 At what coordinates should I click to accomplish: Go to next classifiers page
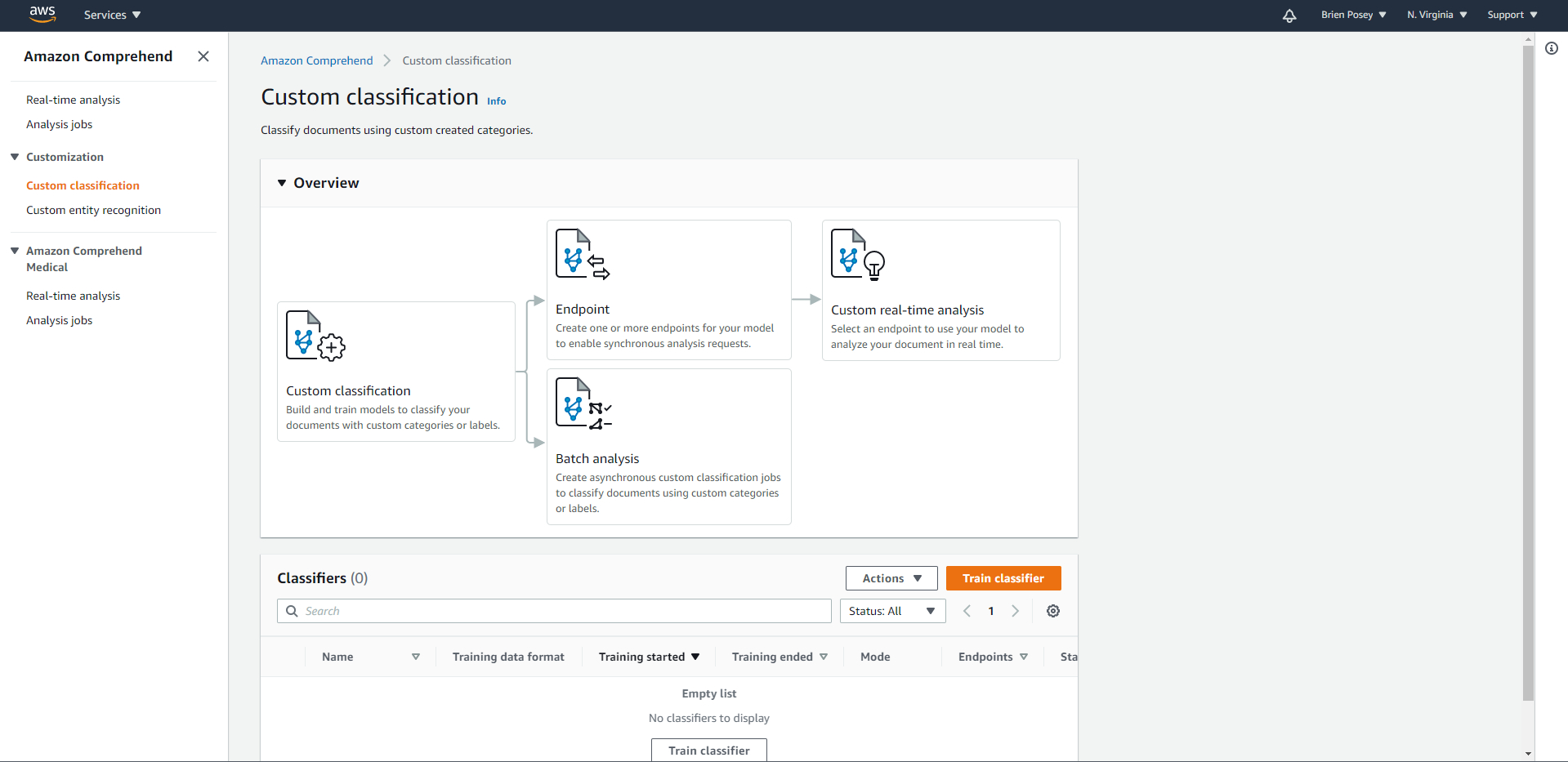click(1016, 611)
